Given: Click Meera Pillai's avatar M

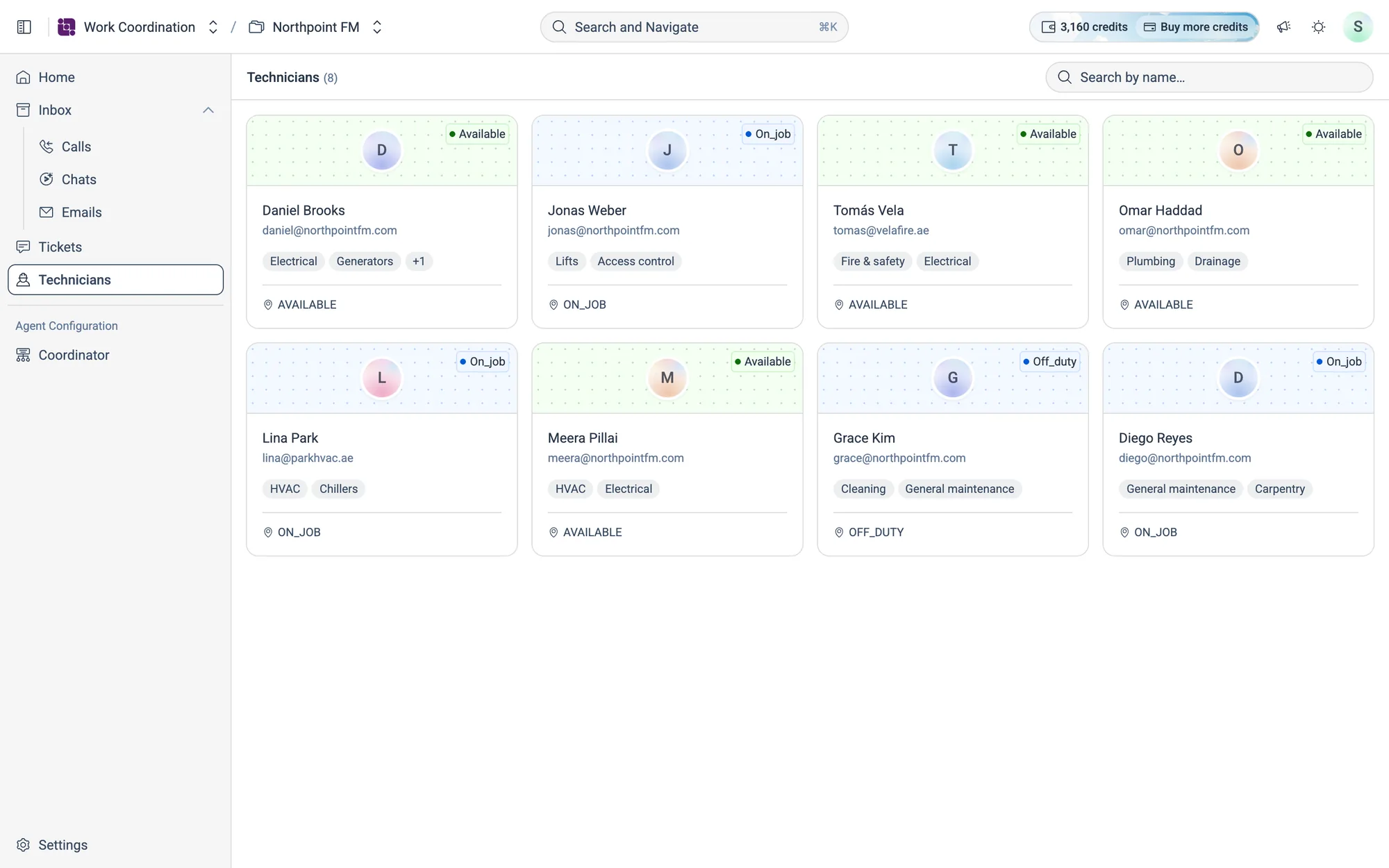Looking at the screenshot, I should pos(667,378).
